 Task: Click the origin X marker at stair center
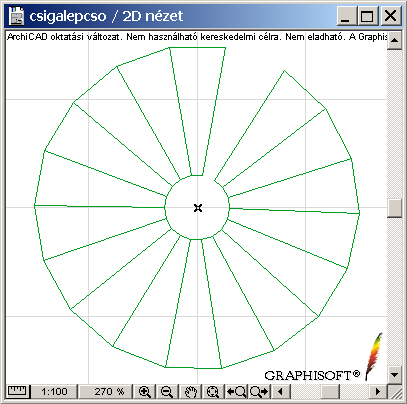point(198,208)
